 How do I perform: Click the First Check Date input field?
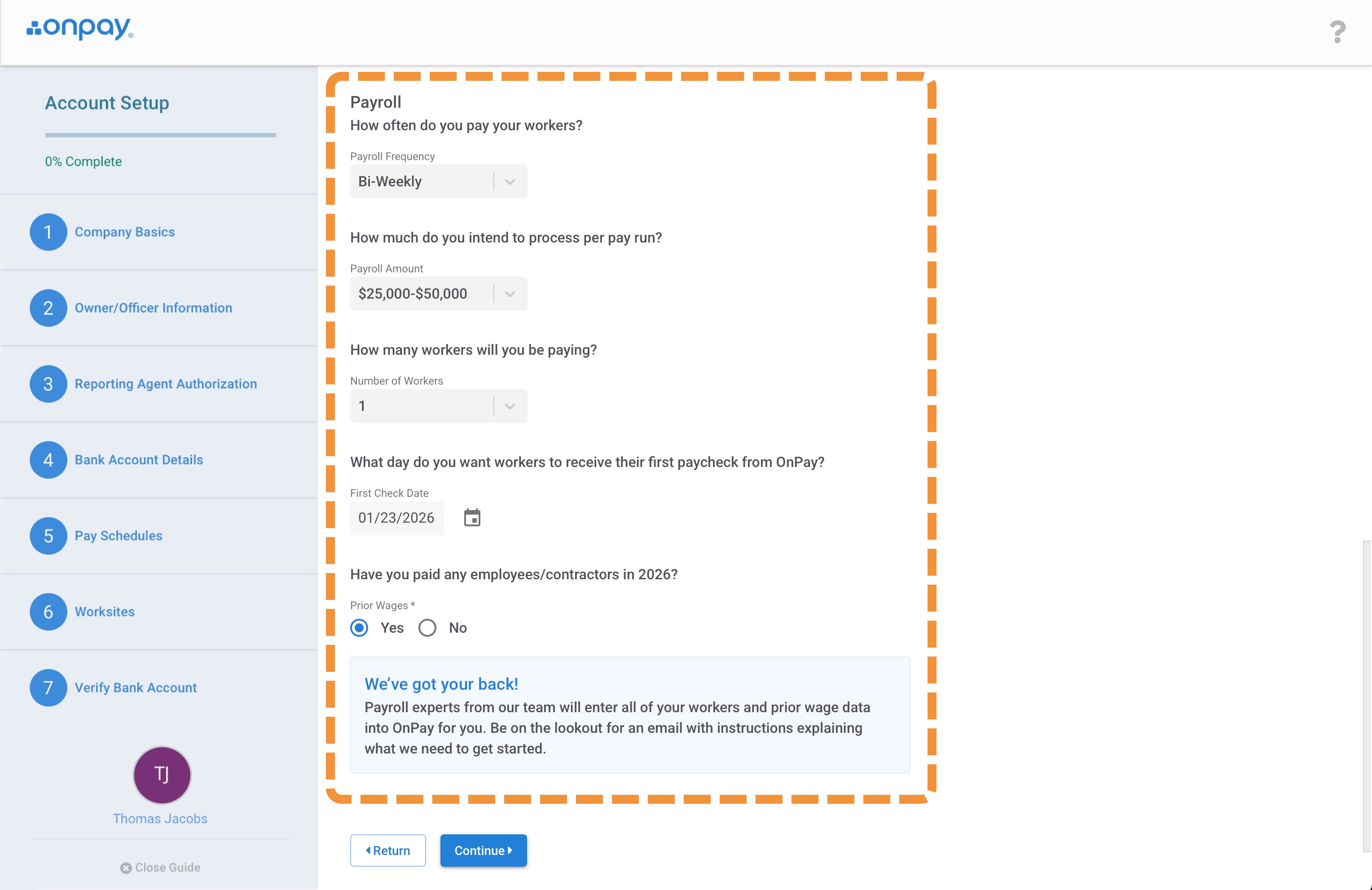tap(396, 518)
